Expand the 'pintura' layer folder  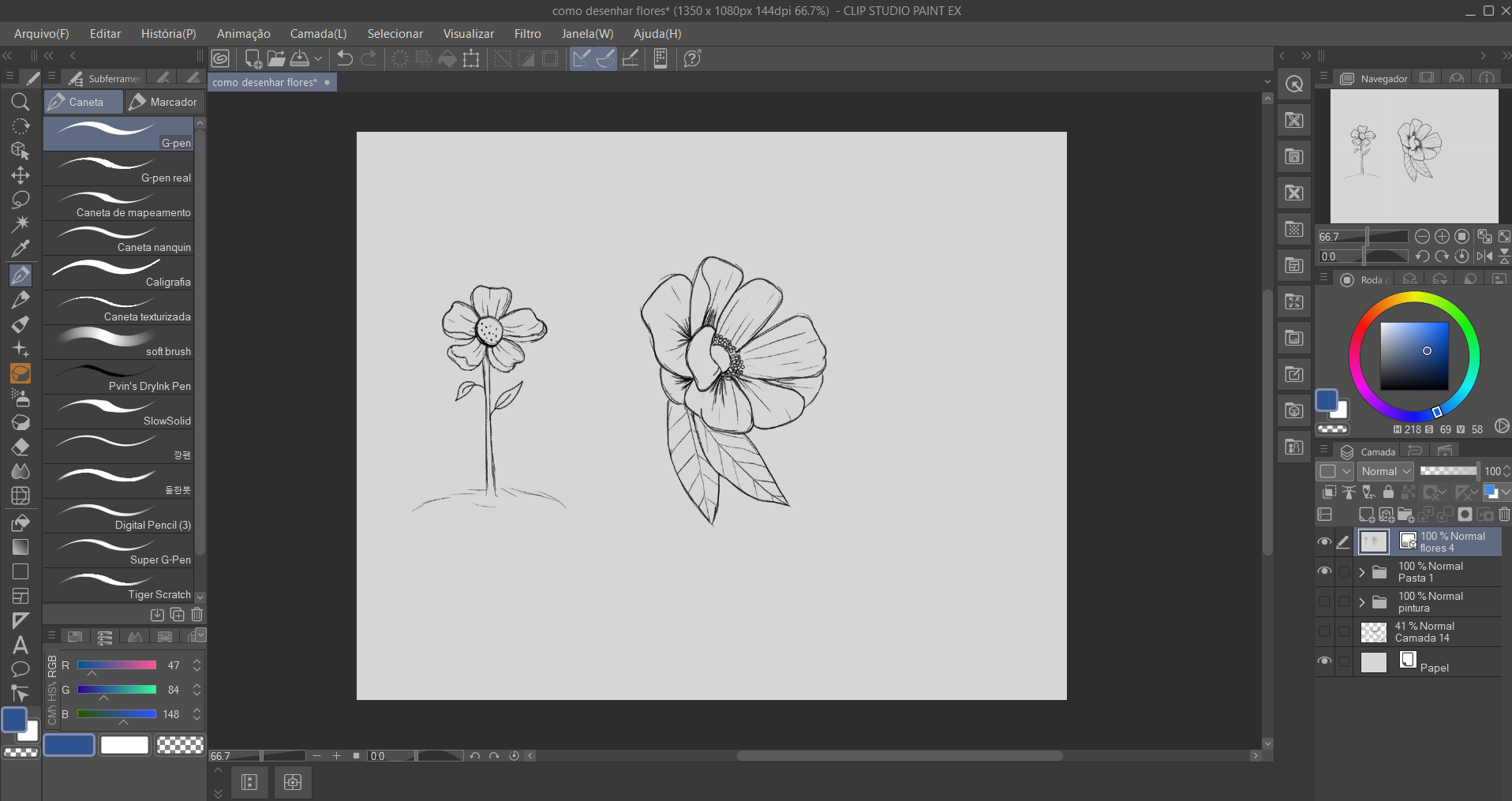point(1362,602)
